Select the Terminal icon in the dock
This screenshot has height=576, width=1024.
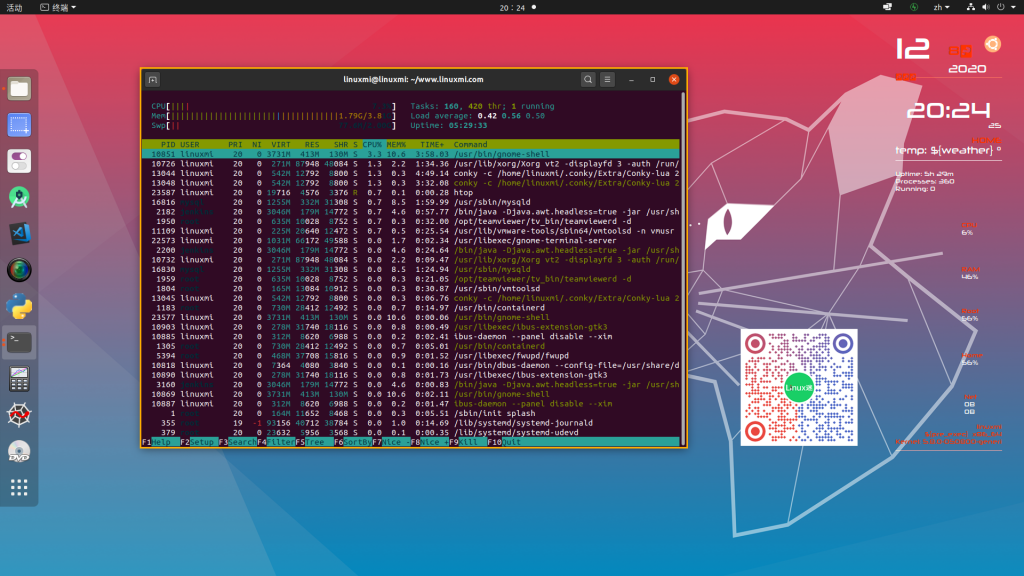(19, 342)
